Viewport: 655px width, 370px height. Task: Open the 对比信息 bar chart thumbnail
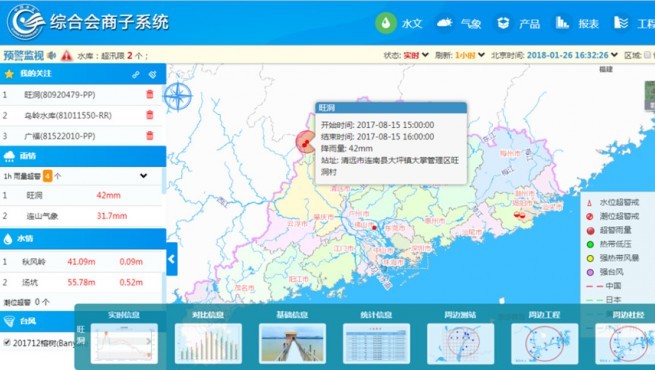click(x=208, y=343)
